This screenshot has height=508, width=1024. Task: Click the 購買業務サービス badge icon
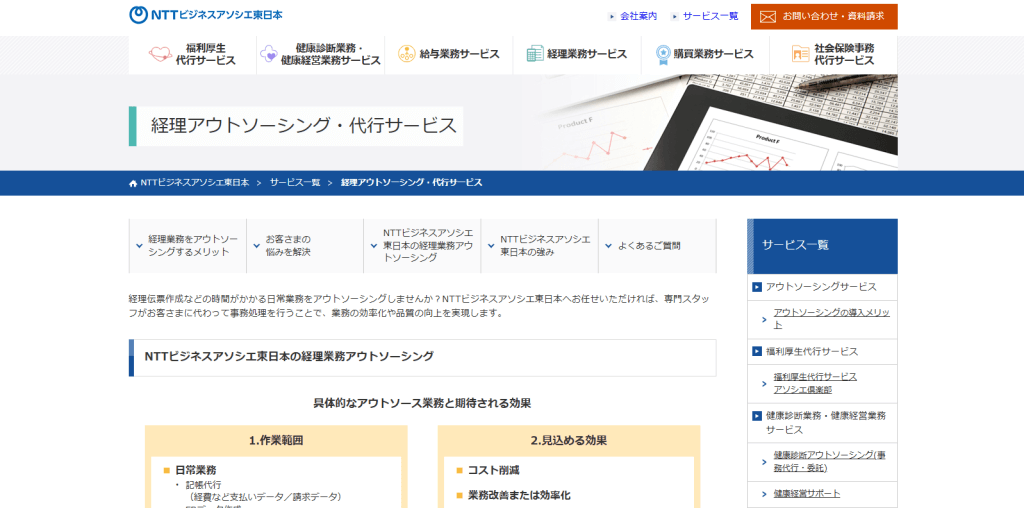pos(662,54)
